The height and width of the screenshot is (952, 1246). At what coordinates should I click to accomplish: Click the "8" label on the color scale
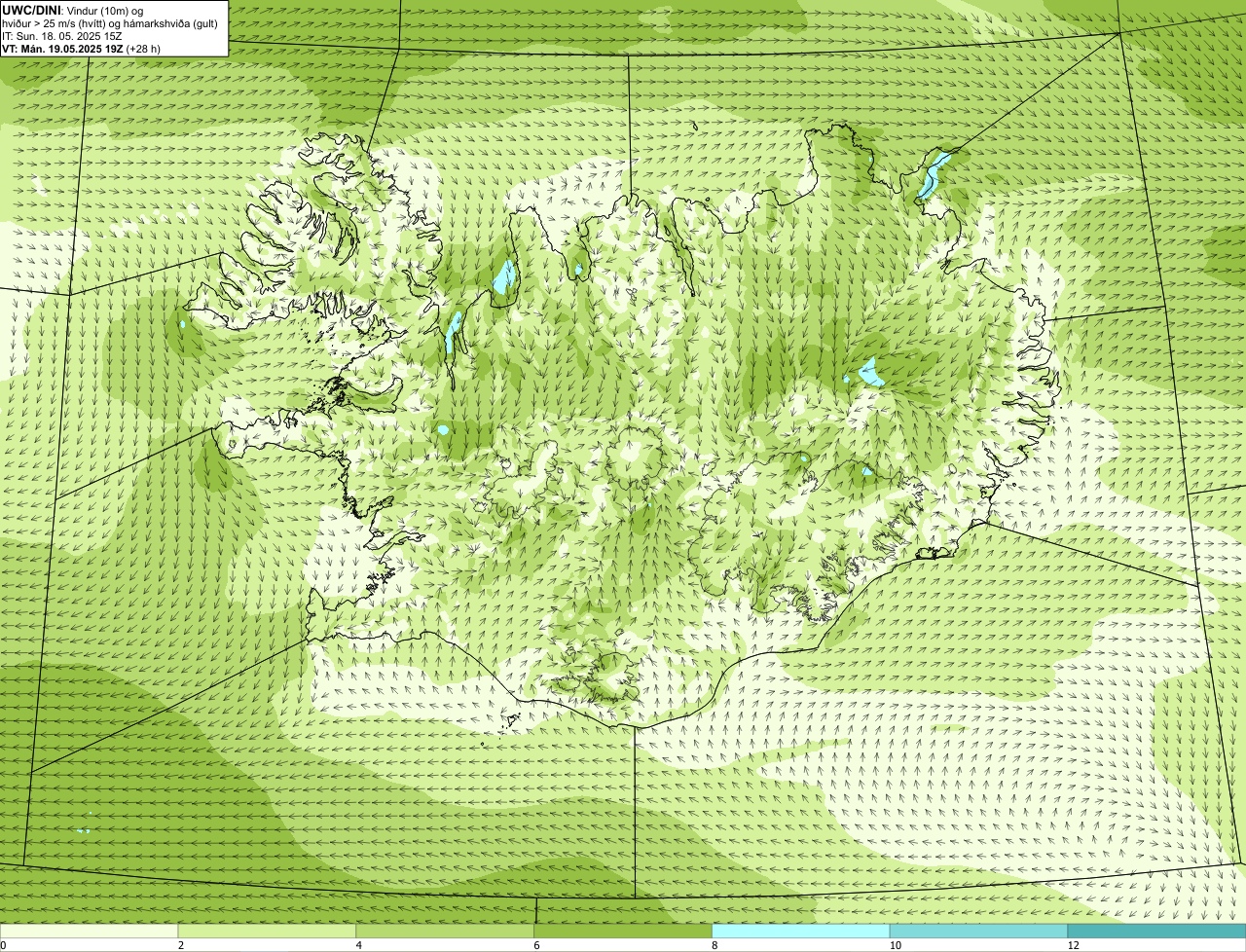pos(715,945)
